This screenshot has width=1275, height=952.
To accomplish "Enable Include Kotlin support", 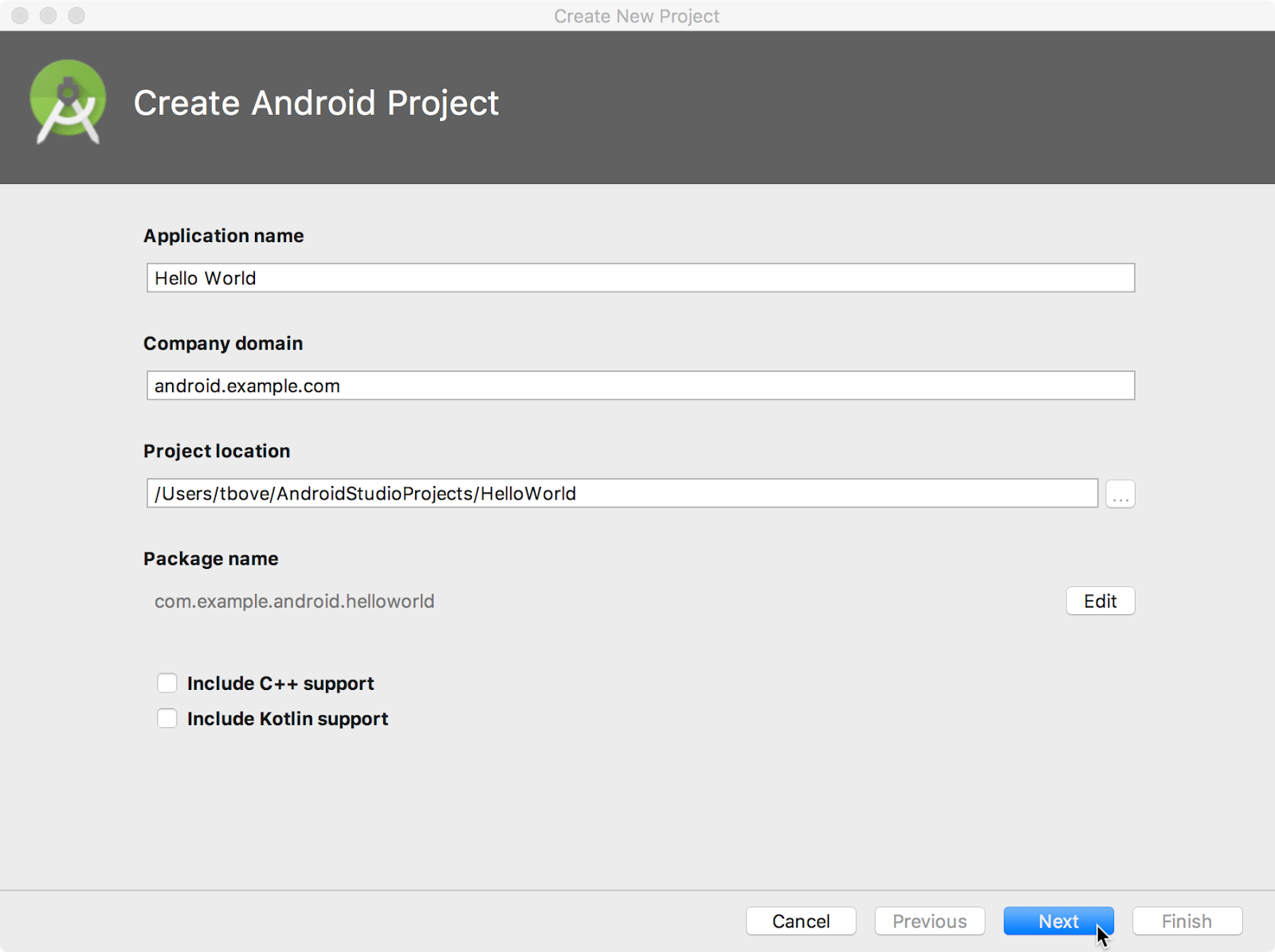I will 167,718.
